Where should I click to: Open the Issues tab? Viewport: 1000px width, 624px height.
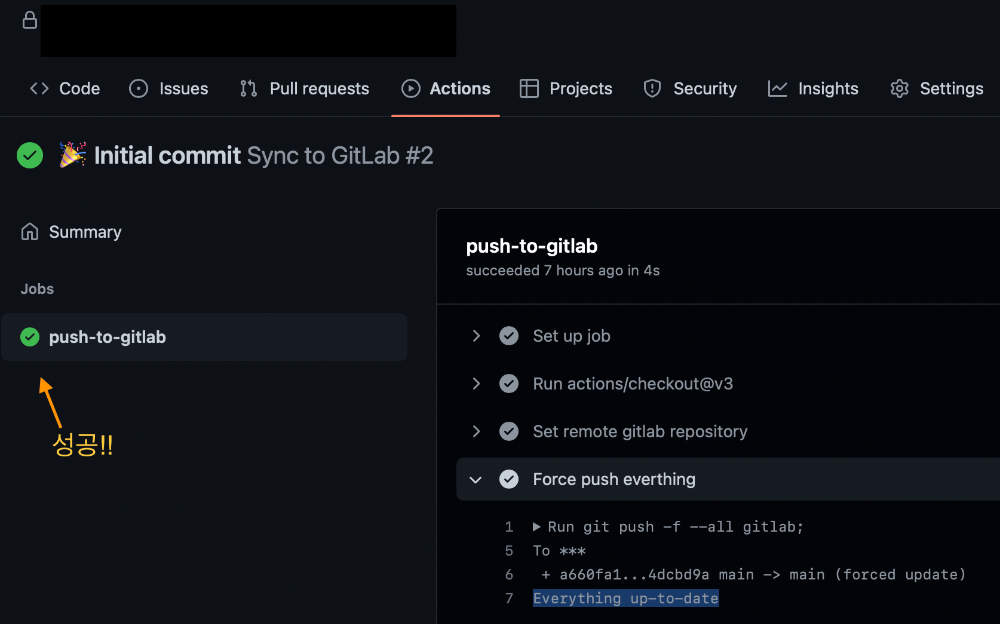pyautogui.click(x=168, y=89)
